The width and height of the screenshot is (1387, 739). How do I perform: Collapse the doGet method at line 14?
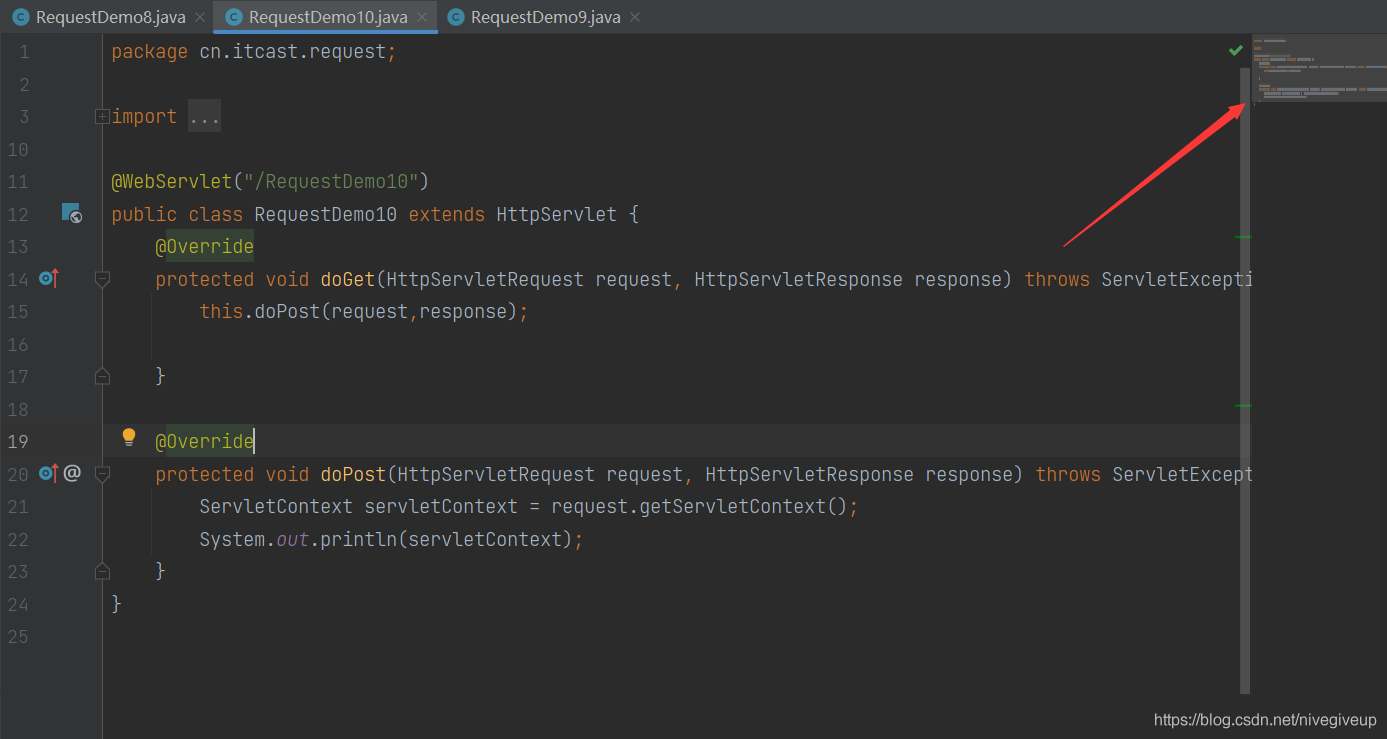pos(101,279)
